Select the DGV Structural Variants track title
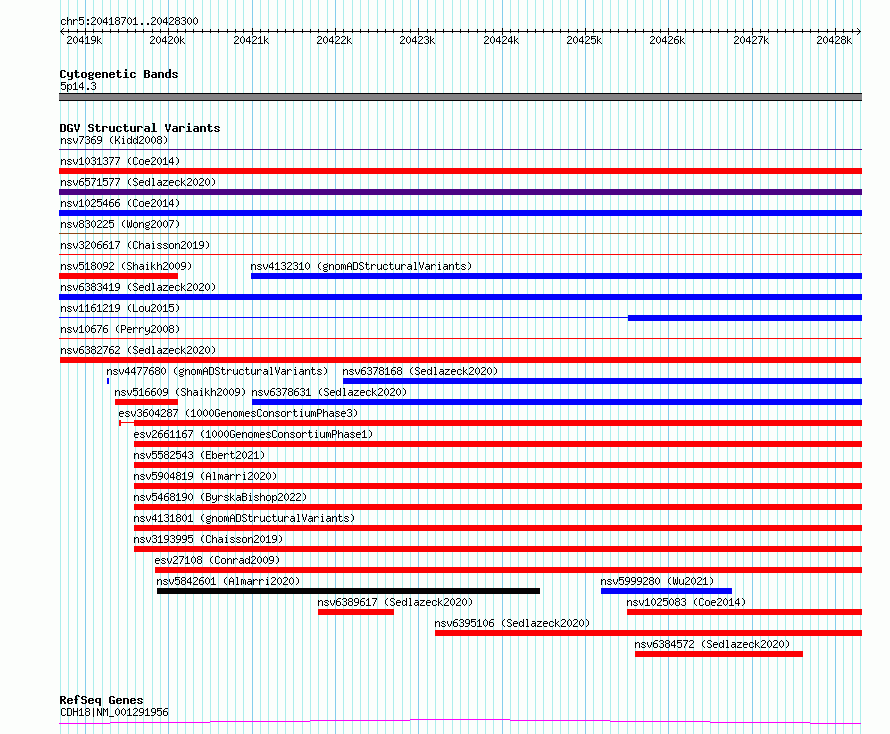This screenshot has height=734, width=890. 140,128
